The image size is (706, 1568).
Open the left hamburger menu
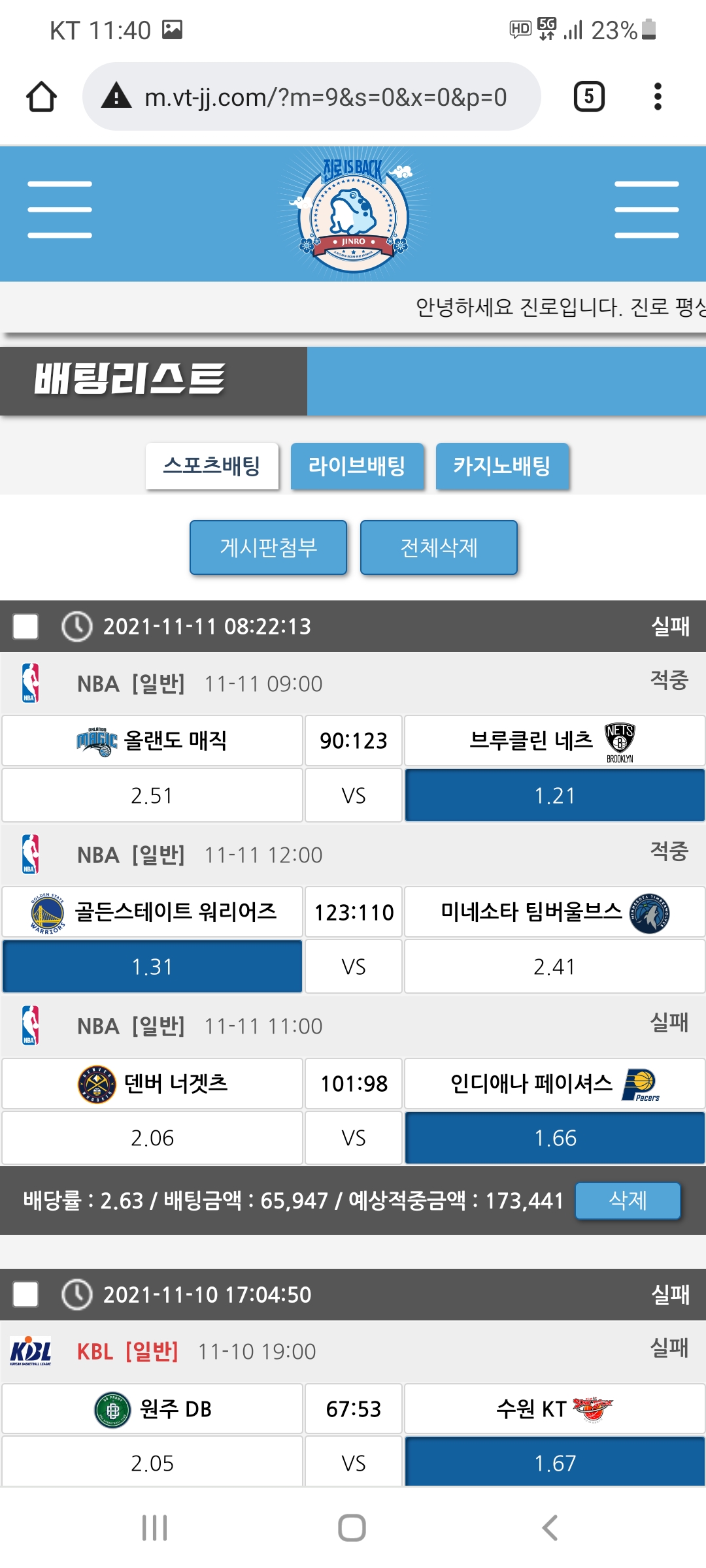pos(59,210)
